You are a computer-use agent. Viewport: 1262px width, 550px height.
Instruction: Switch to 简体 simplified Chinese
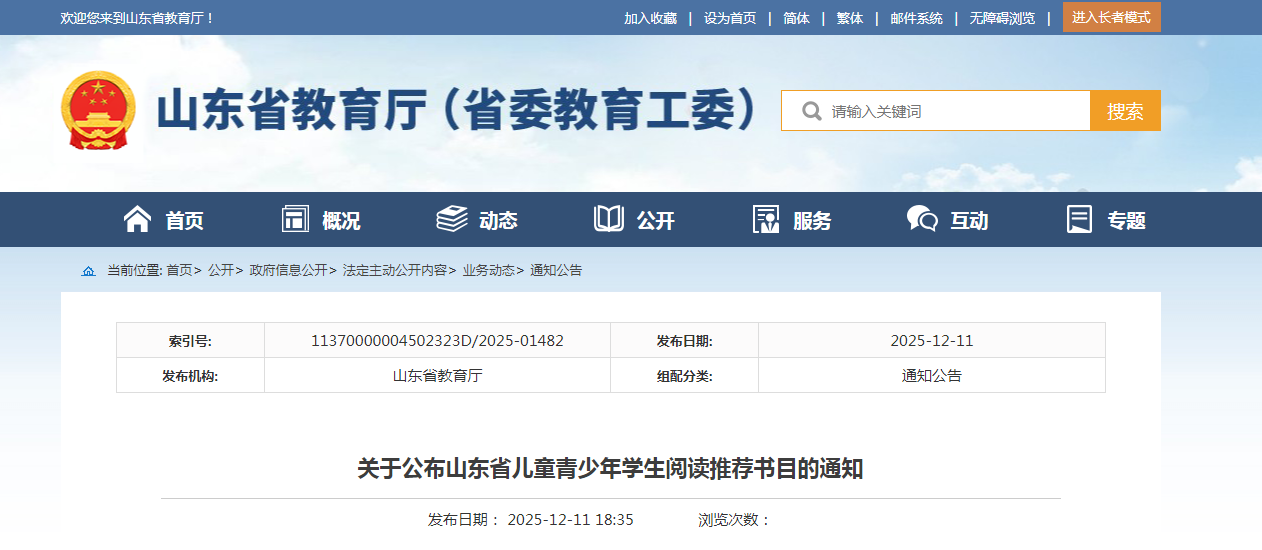click(x=796, y=18)
